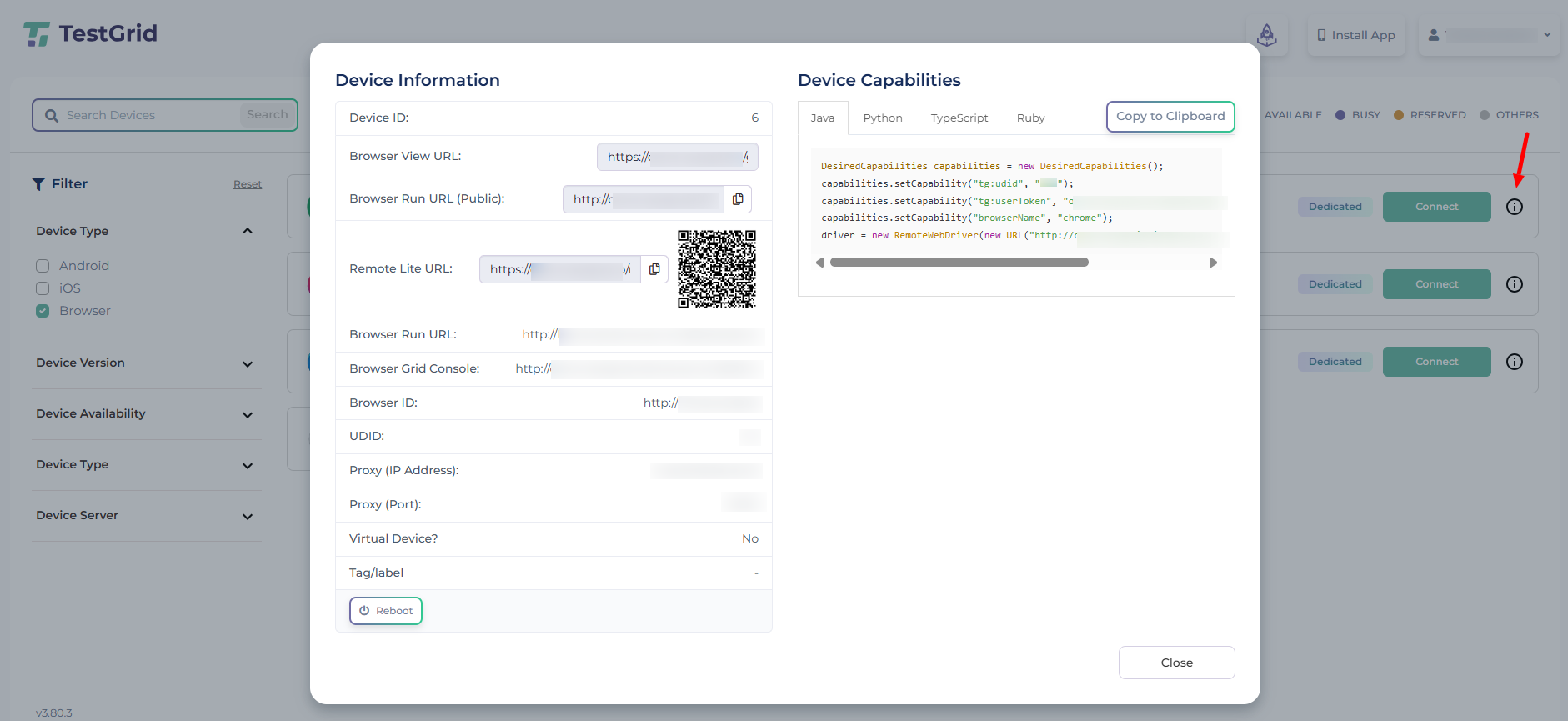Open info icon for first device
1568x721 pixels.
[x=1514, y=207]
